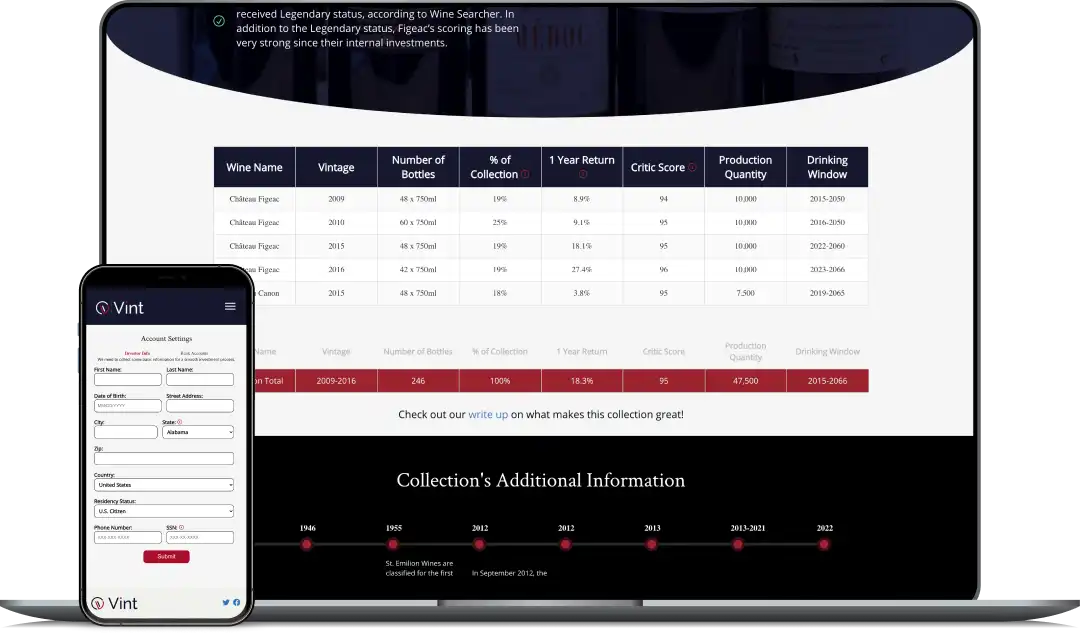
Task: Click the Phone Number field
Action: tap(127, 537)
